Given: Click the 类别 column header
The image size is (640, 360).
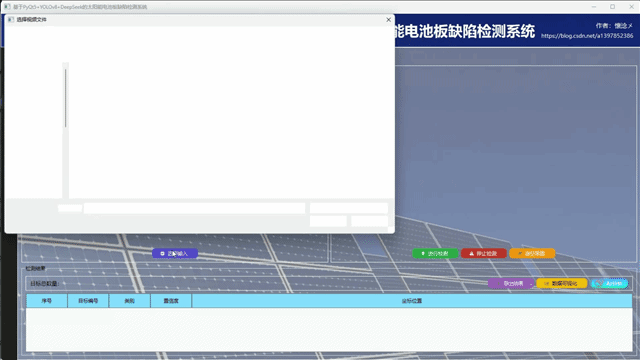Looking at the screenshot, I should 129,301.
